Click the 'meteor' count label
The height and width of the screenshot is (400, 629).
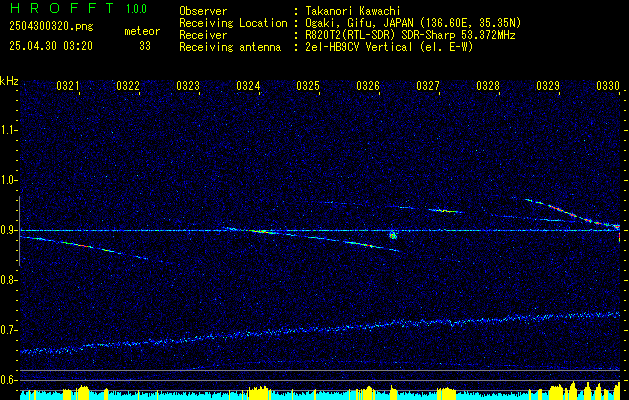pyautogui.click(x=142, y=31)
